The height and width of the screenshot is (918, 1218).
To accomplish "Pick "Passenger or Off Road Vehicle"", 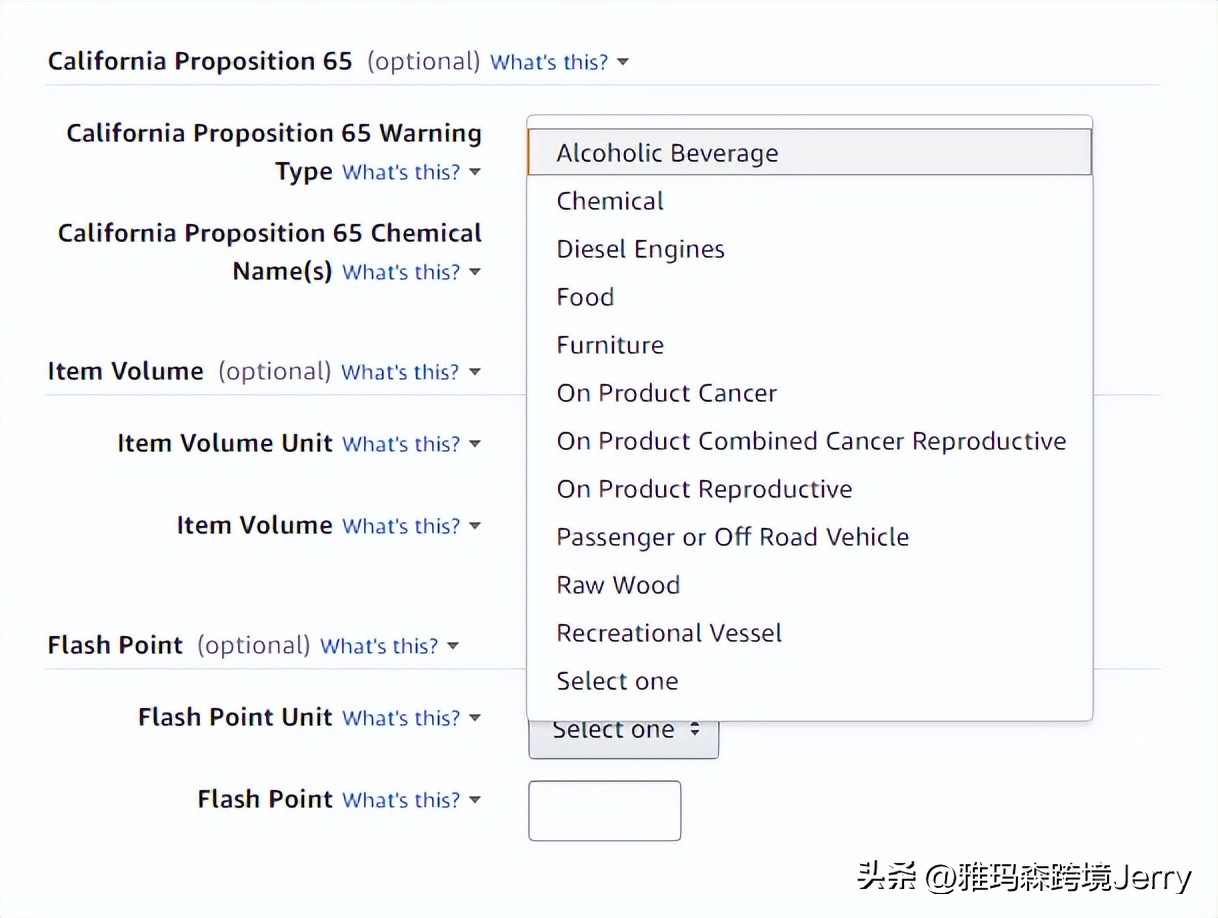I will 732,537.
